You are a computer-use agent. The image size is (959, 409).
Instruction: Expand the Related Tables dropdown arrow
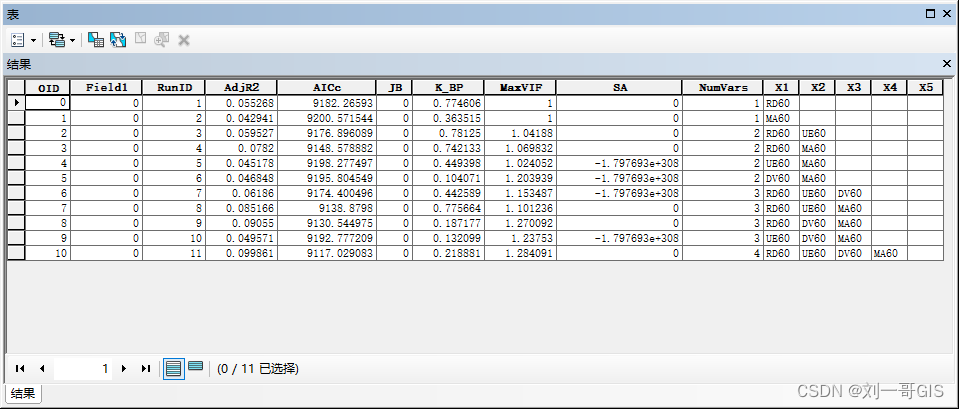pyautogui.click(x=73, y=41)
